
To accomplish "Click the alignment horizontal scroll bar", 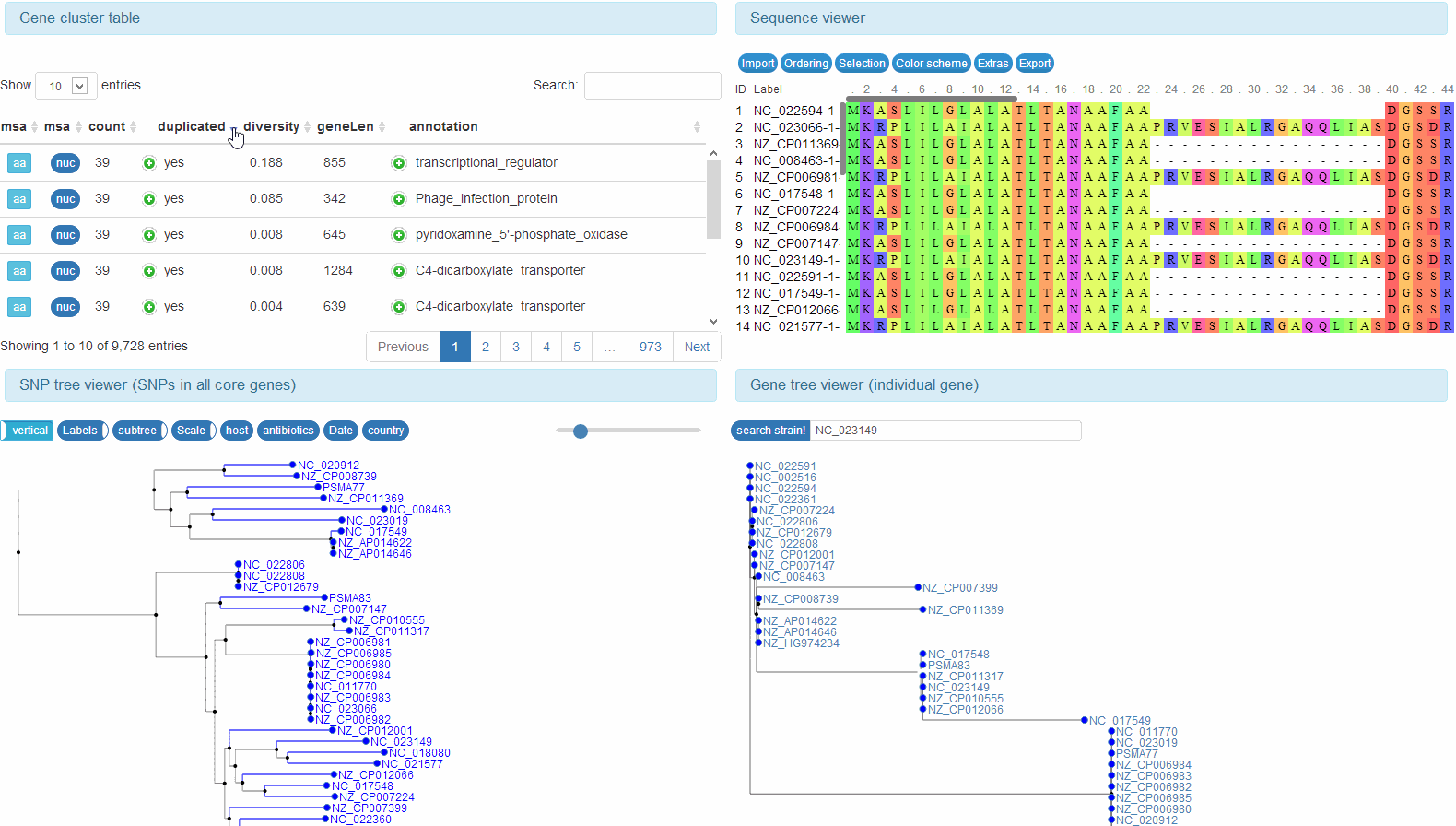I will point(932,98).
